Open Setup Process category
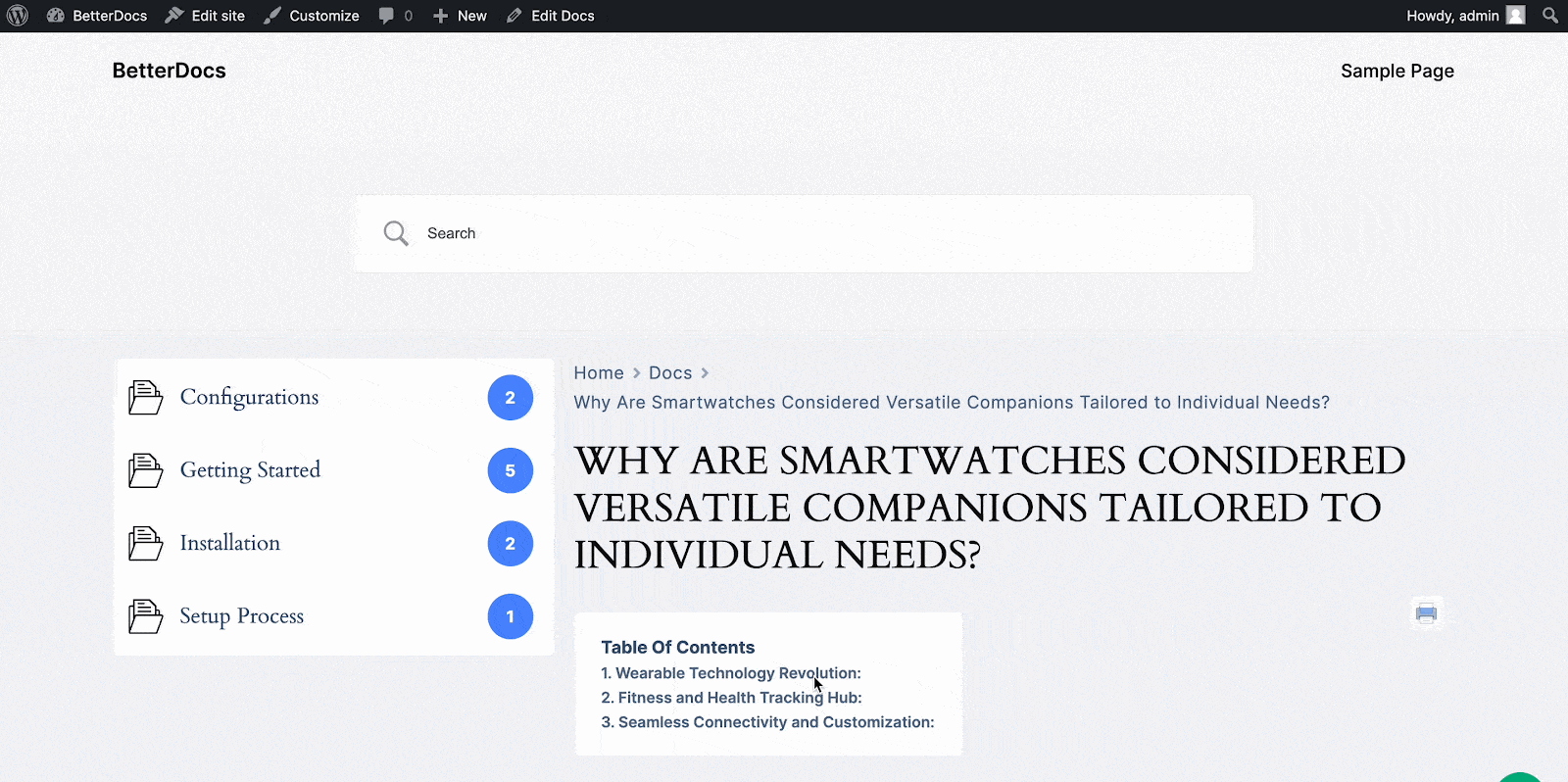1568x782 pixels. [241, 616]
